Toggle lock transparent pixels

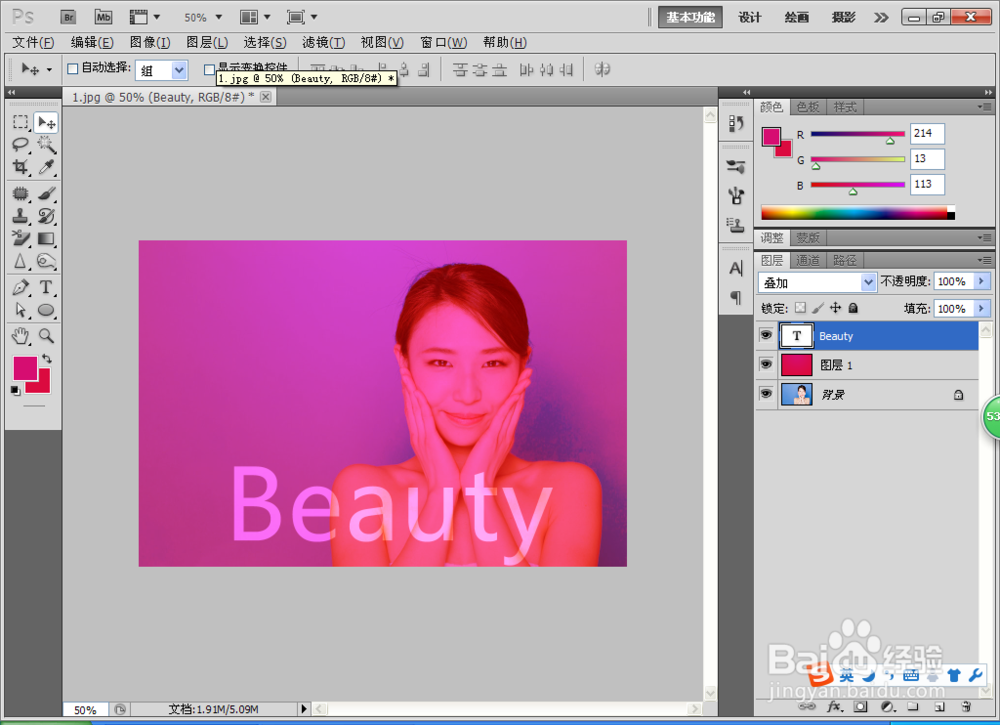click(800, 309)
